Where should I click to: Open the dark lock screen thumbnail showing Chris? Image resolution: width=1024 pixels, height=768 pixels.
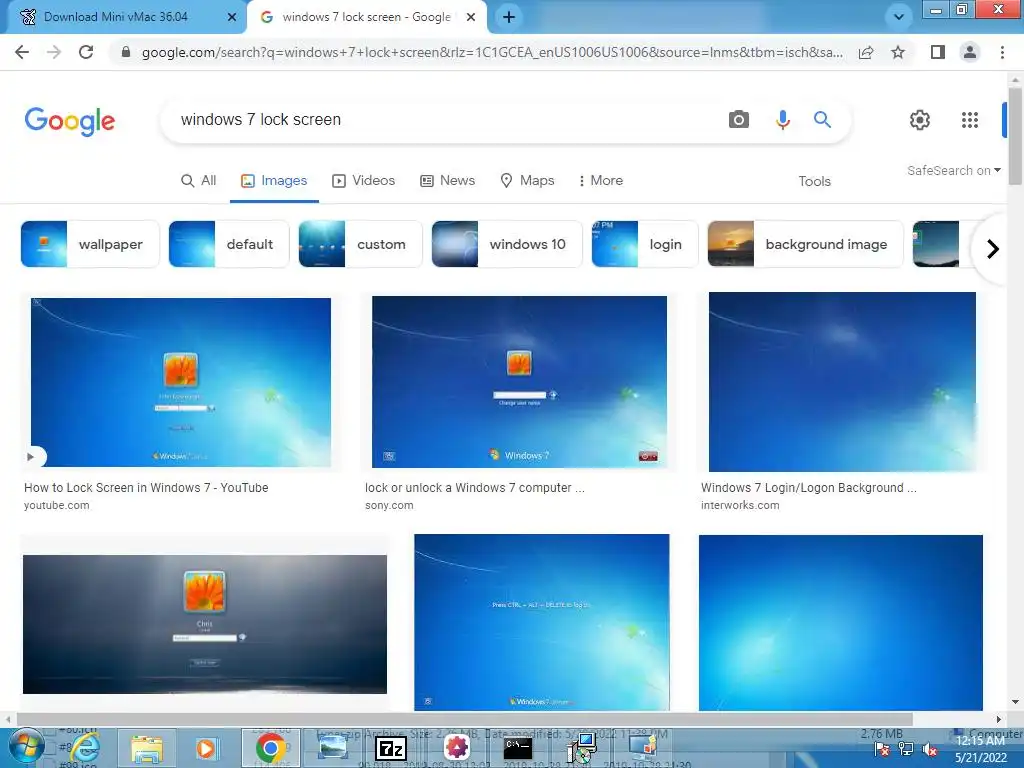pyautogui.click(x=204, y=624)
